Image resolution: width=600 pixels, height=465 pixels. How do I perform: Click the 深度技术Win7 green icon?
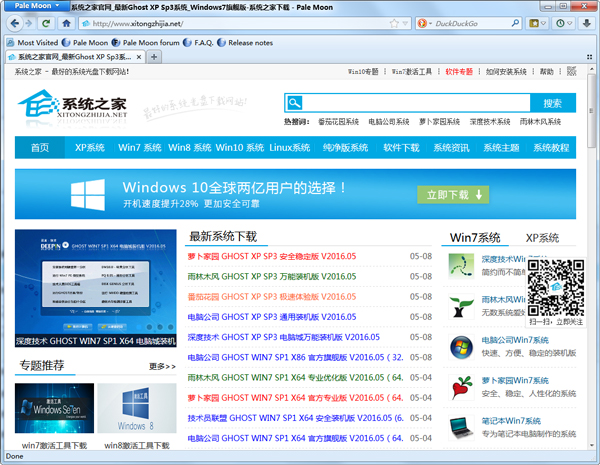click(461, 266)
